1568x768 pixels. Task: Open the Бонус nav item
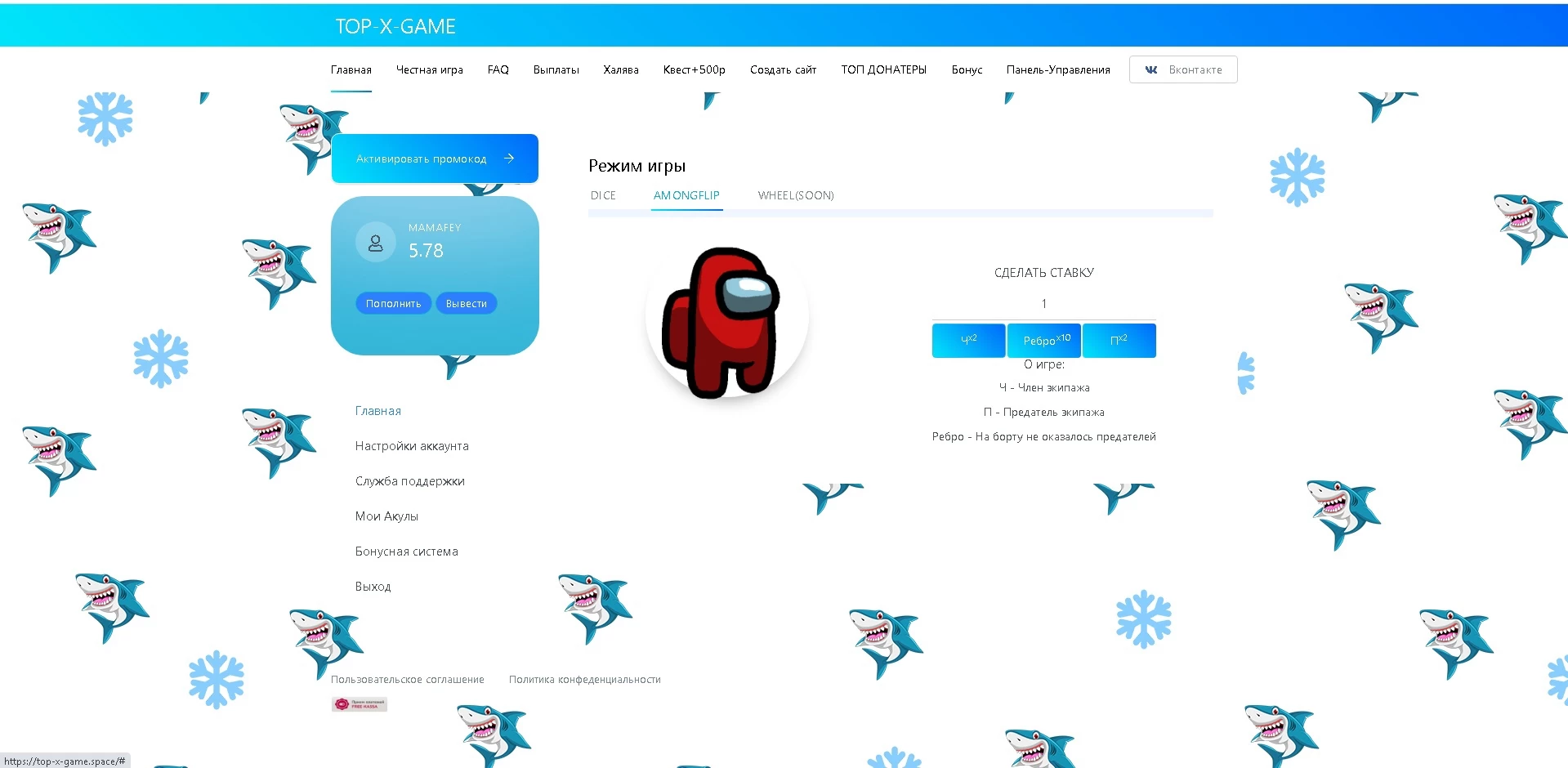click(x=967, y=69)
